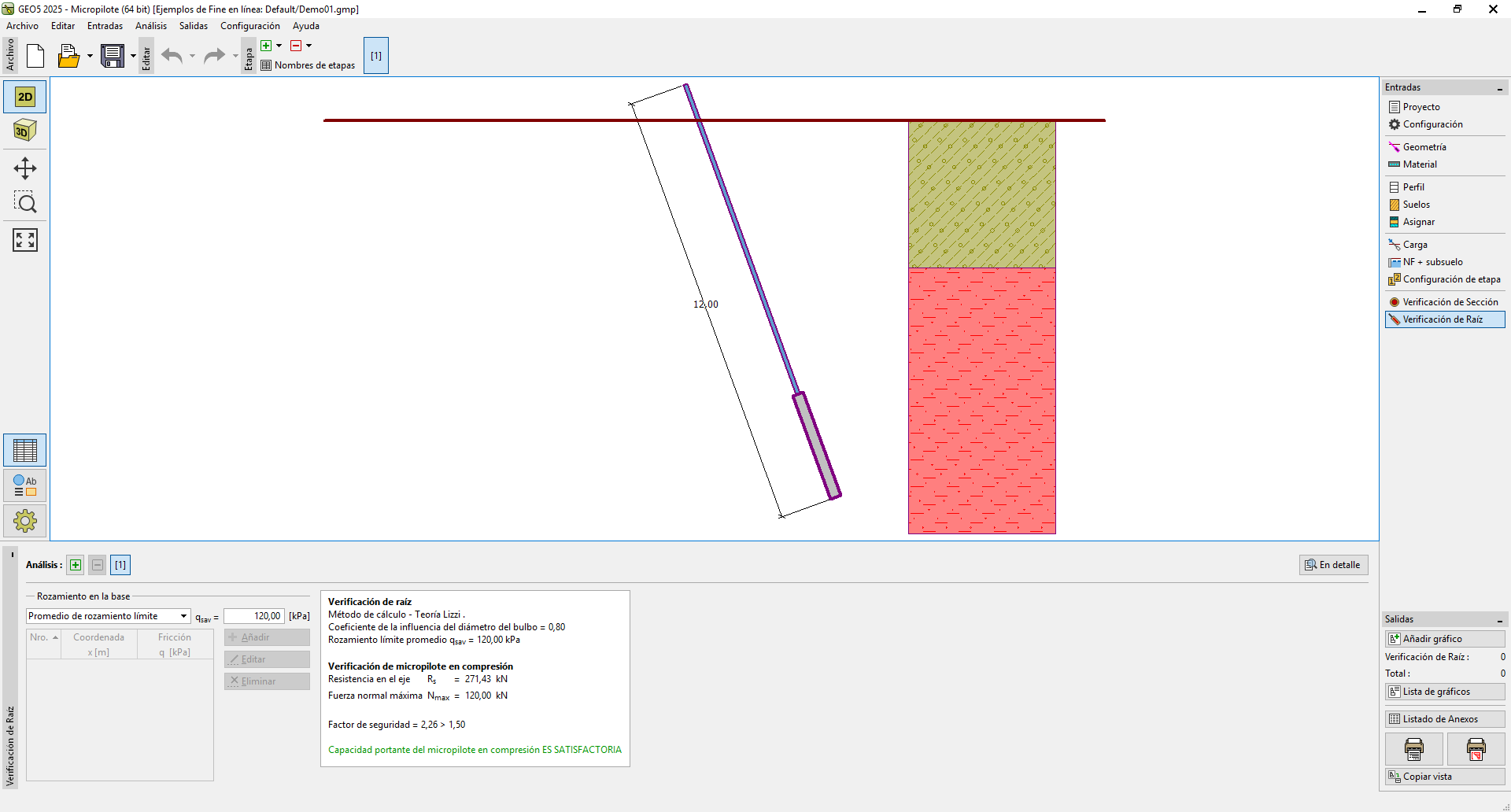1511x812 pixels.
Task: Activate the zoom region tool
Action: click(25, 203)
